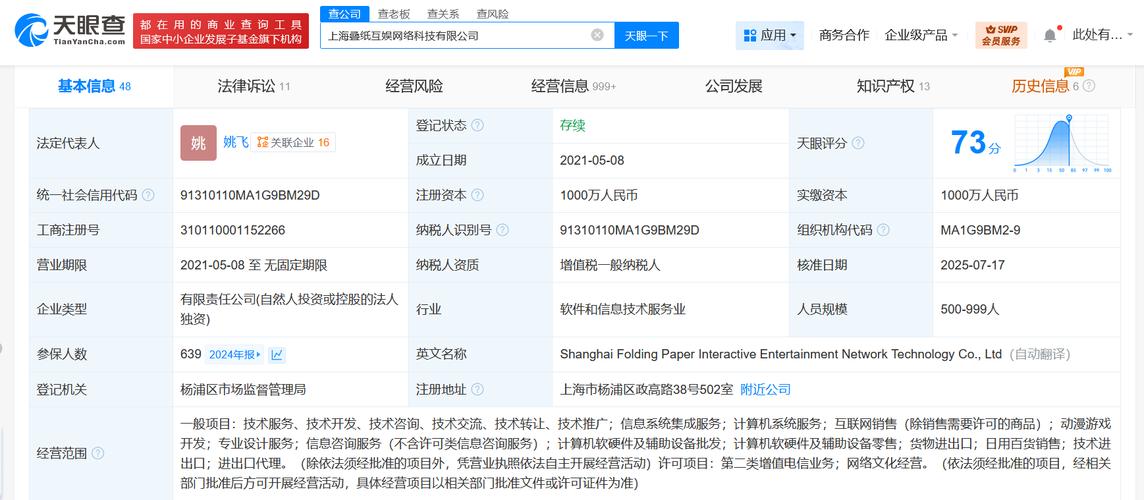The height and width of the screenshot is (500, 1144).
Task: Click the English company name text
Action: (x=781, y=355)
